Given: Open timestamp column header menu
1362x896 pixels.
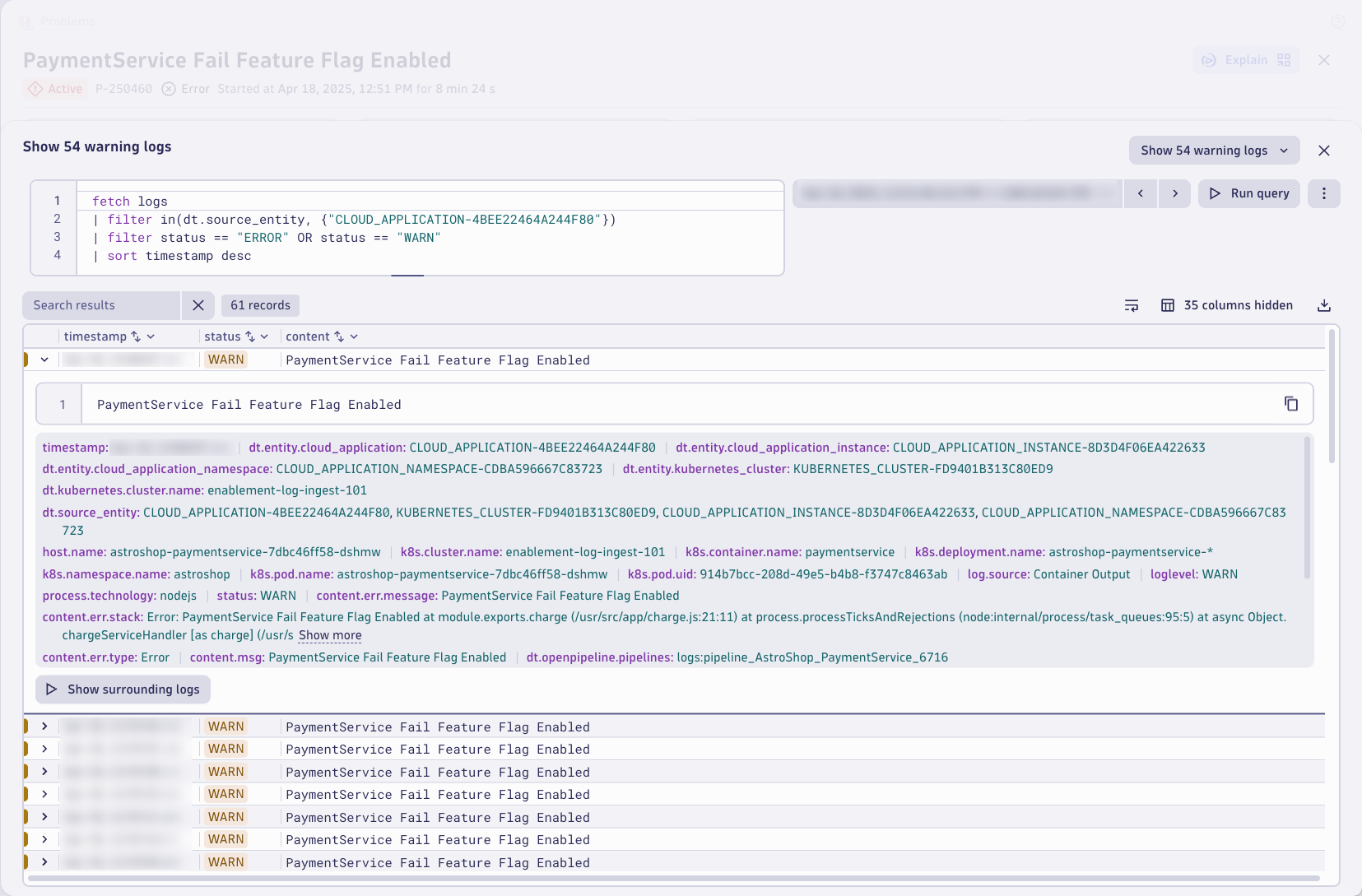Looking at the screenshot, I should [151, 337].
